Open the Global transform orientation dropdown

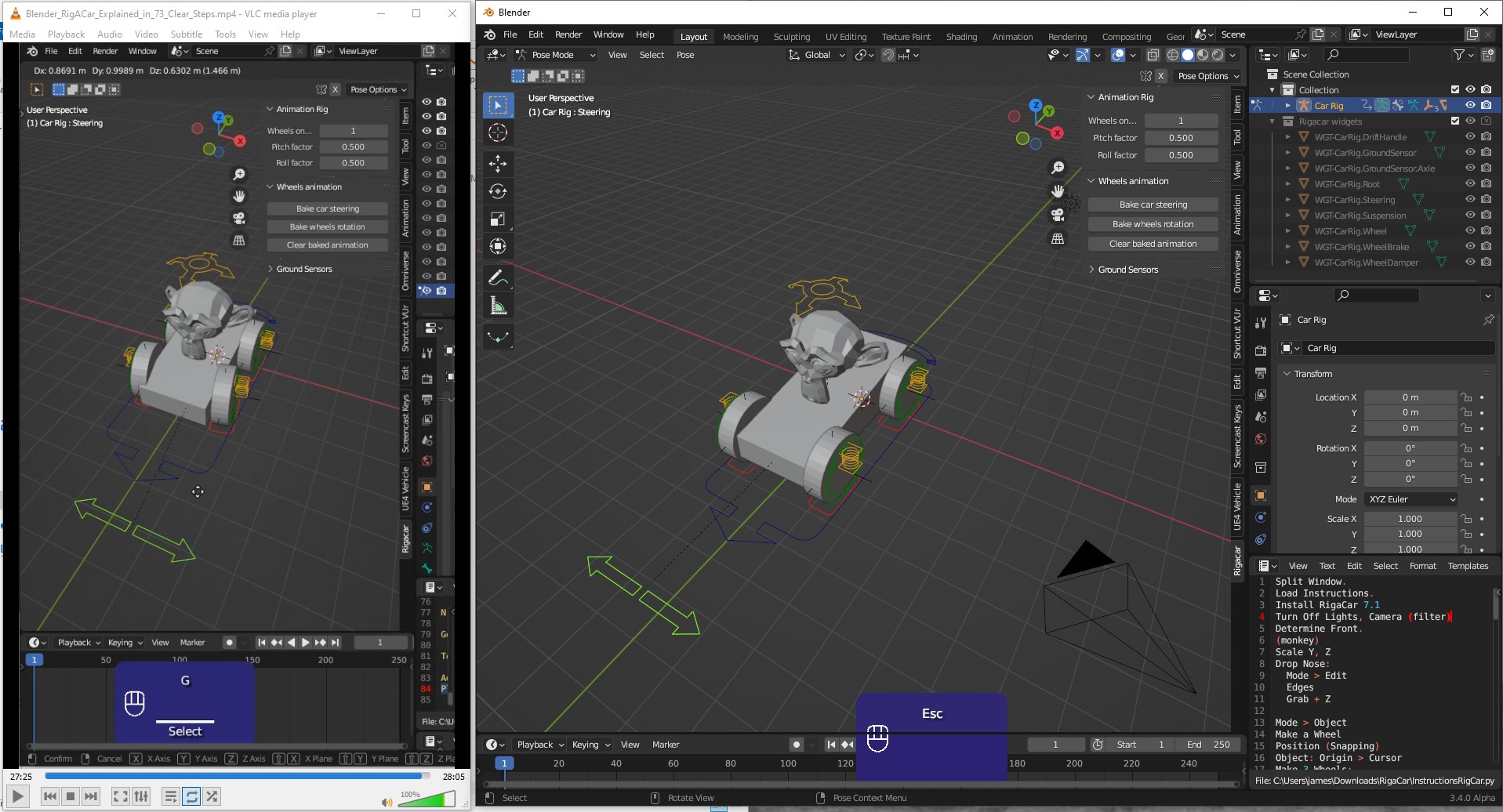click(816, 55)
